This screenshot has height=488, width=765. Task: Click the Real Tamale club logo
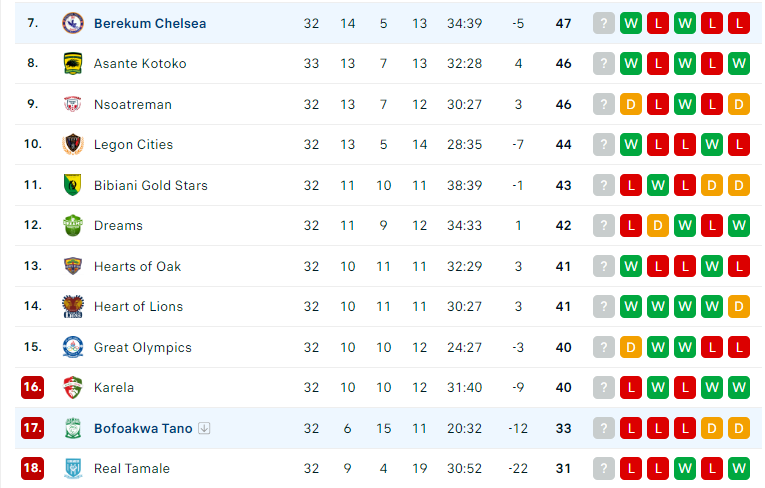[x=73, y=468]
